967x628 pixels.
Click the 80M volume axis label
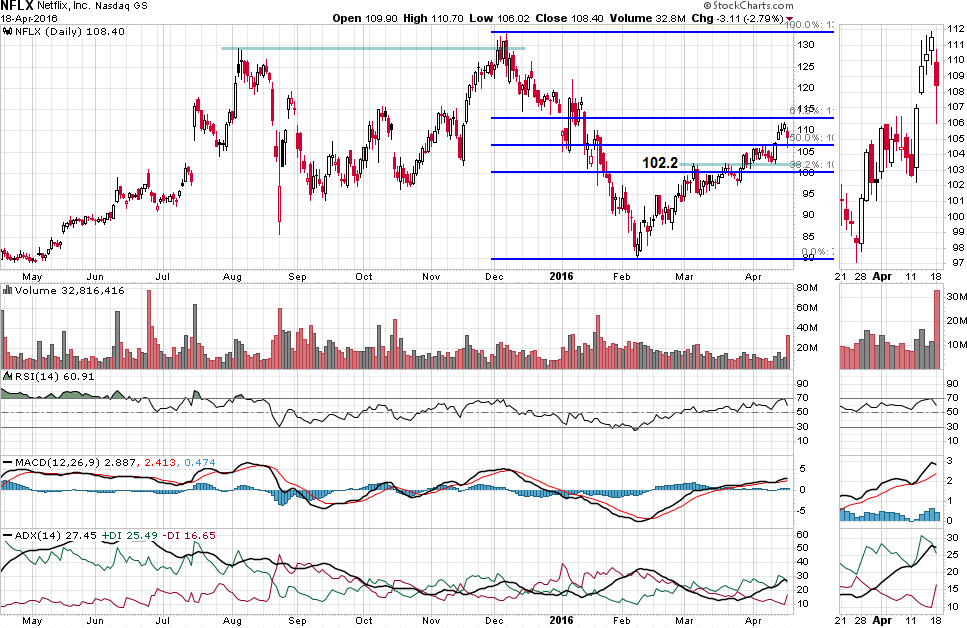tap(807, 288)
